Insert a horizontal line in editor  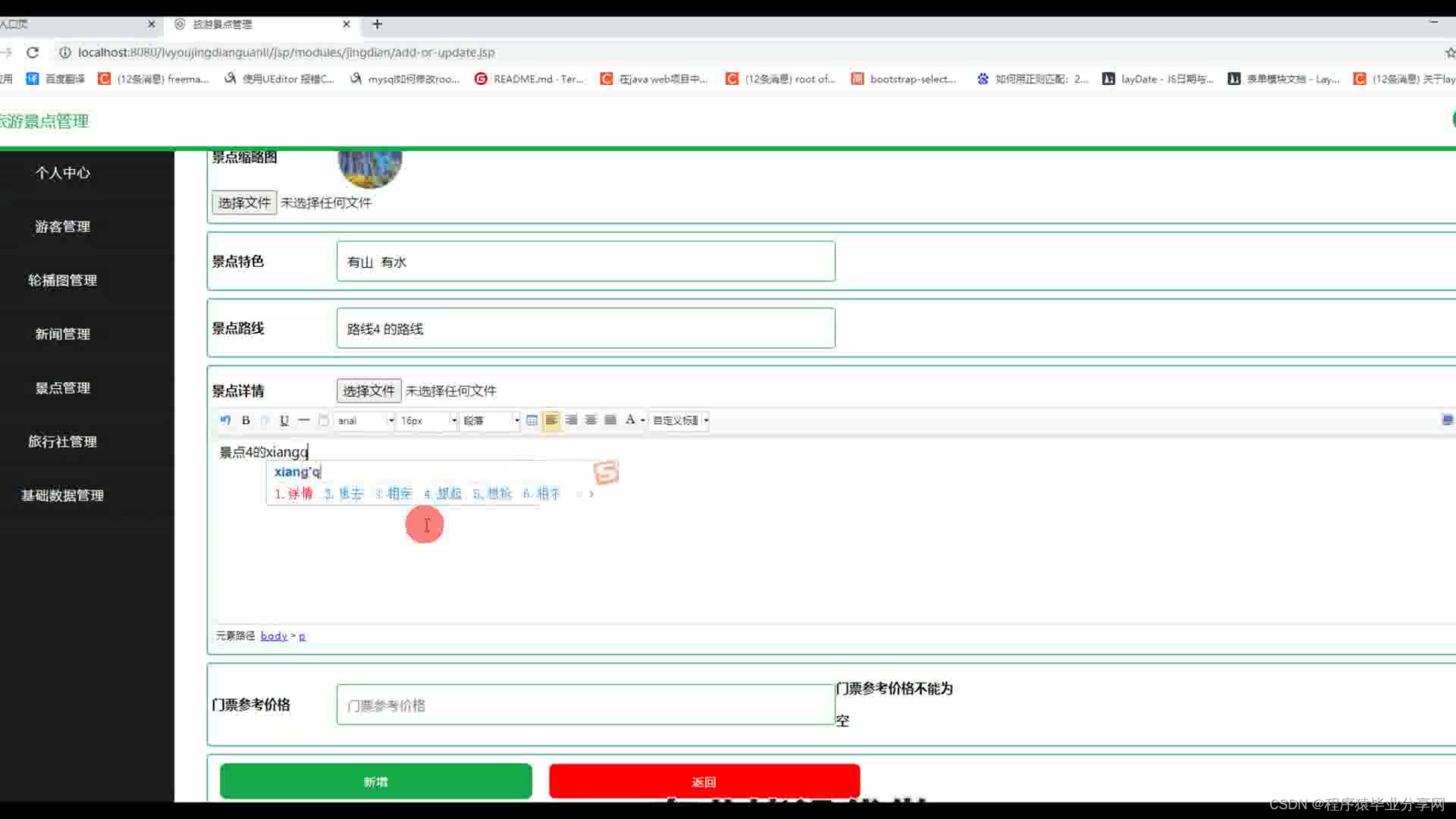pos(304,420)
